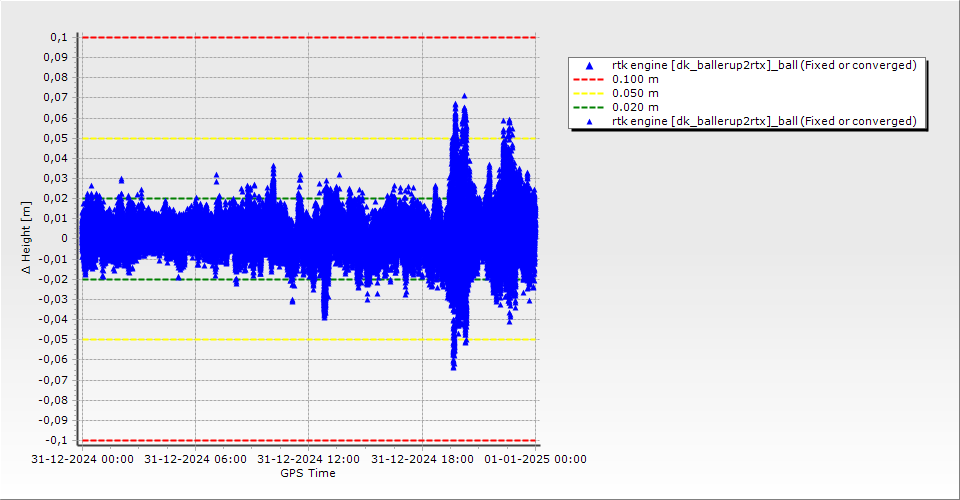Click the red dashed 0.100 m legend line
Image resolution: width=960 pixels, height=500 pixels.
589,79
